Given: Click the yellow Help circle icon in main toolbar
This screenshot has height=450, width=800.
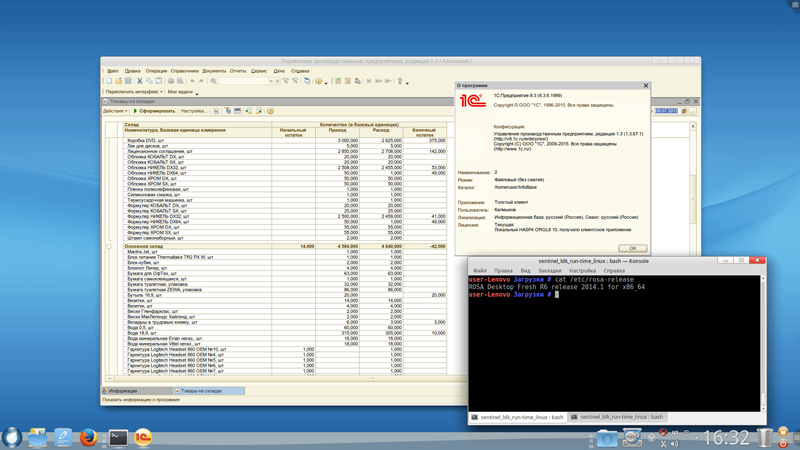Looking at the screenshot, I should [x=319, y=81].
